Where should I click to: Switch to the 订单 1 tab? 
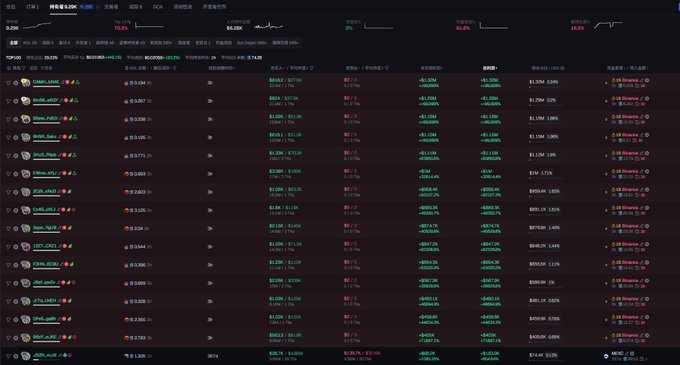(x=33, y=7)
